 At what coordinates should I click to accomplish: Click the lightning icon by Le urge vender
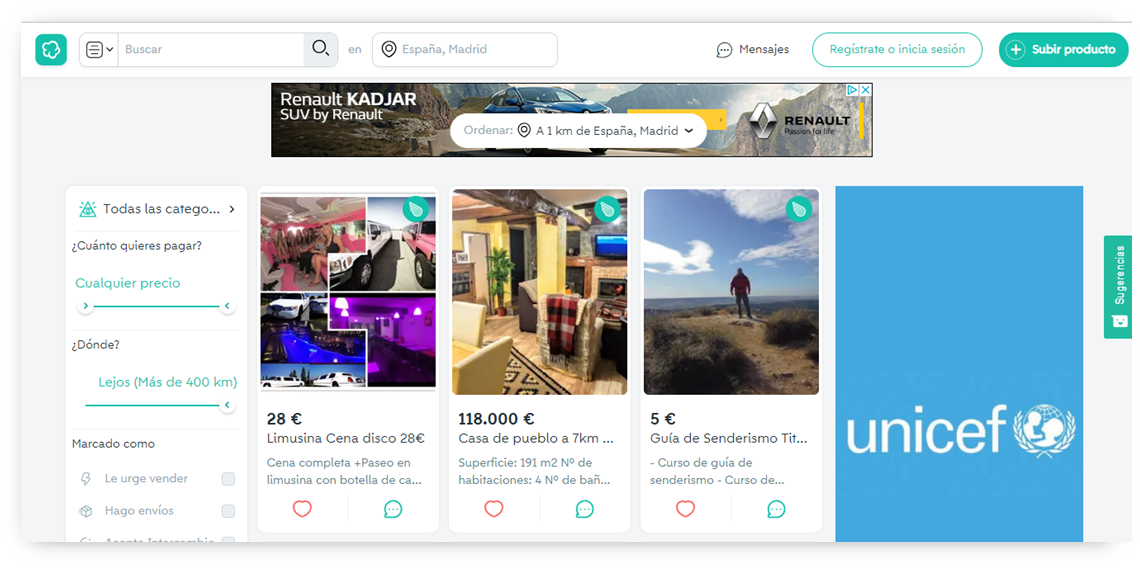[86, 479]
